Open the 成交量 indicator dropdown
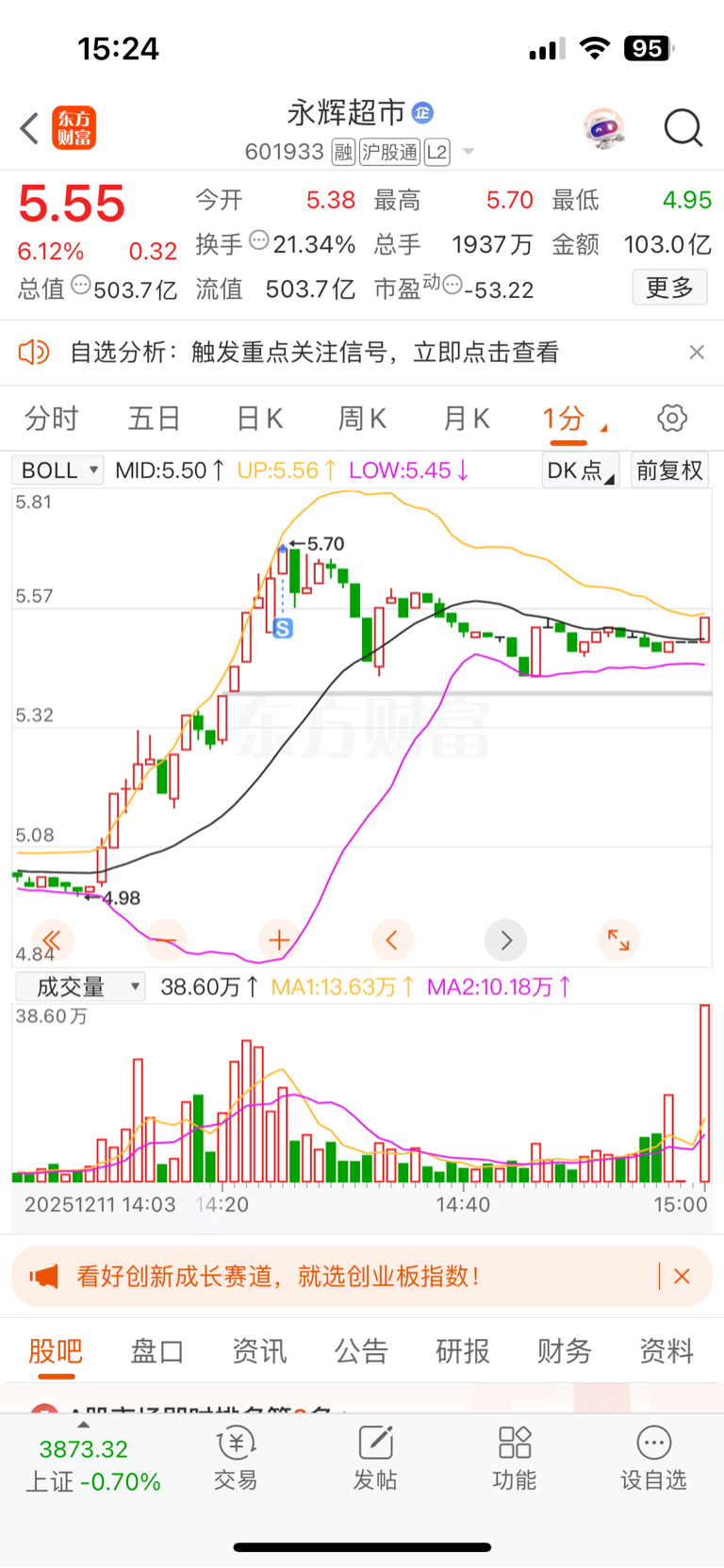 tap(80, 986)
